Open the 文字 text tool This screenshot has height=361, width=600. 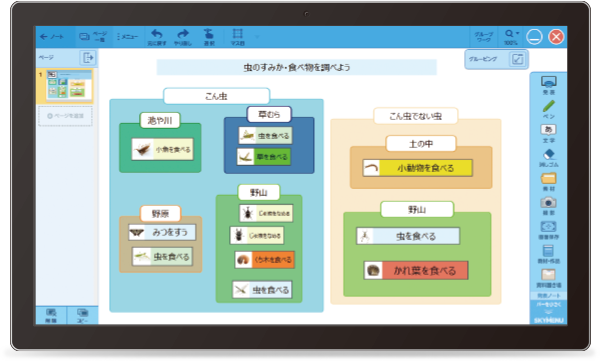click(548, 134)
